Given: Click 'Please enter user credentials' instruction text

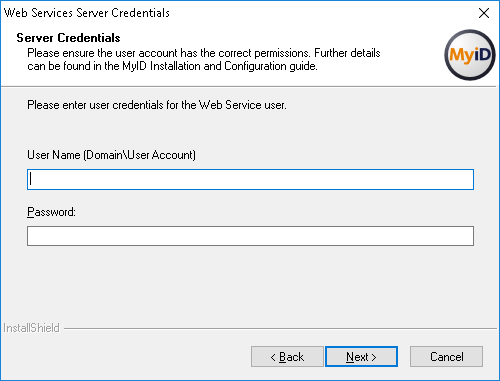Looking at the screenshot, I should tap(157, 105).
